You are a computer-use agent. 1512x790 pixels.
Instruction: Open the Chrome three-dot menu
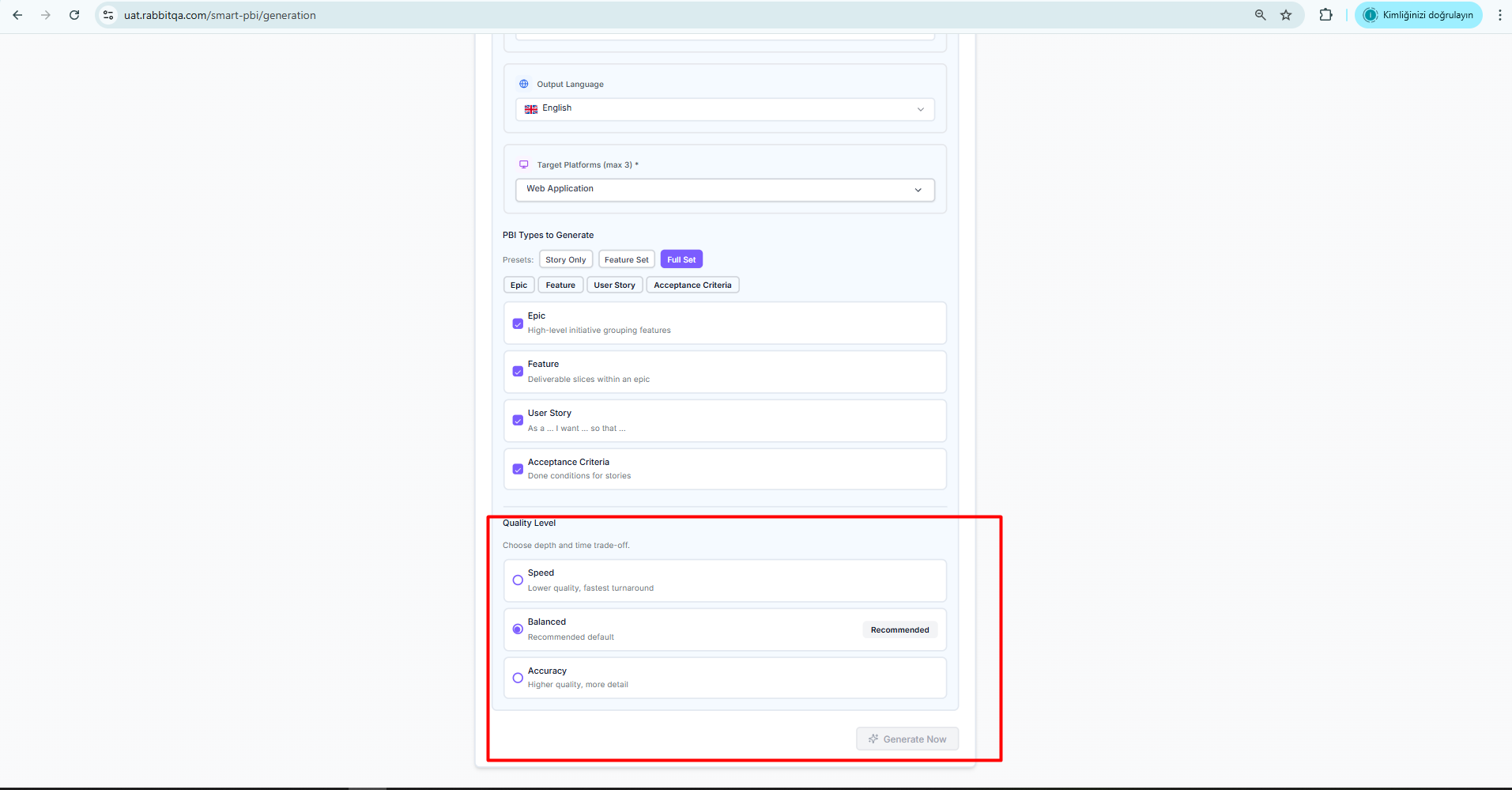click(x=1499, y=15)
